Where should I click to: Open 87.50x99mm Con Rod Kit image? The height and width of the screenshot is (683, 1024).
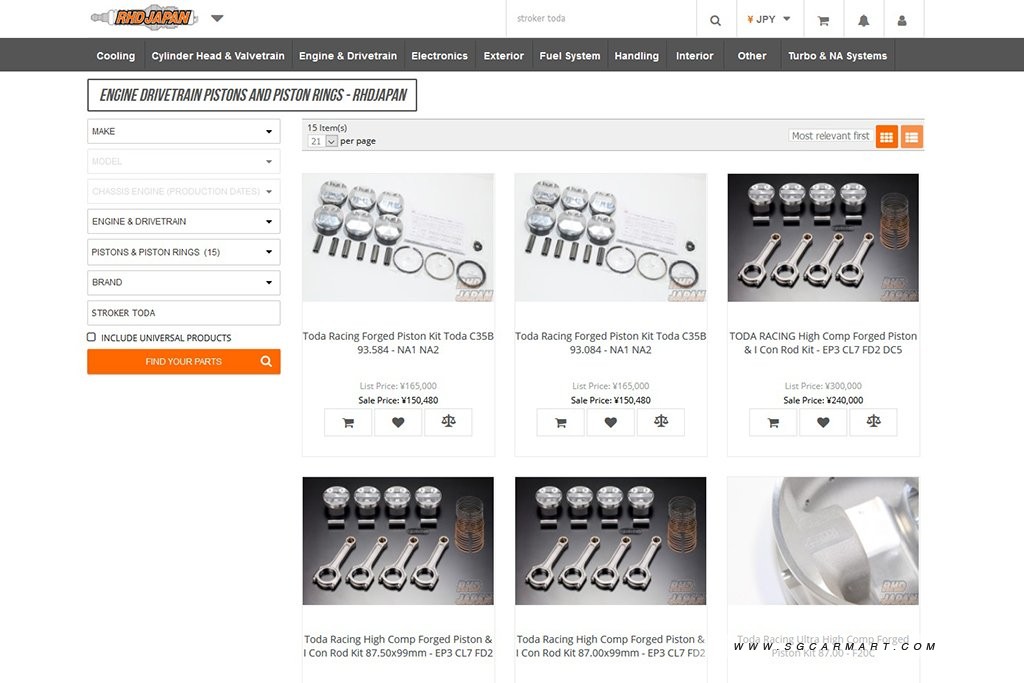pos(398,541)
